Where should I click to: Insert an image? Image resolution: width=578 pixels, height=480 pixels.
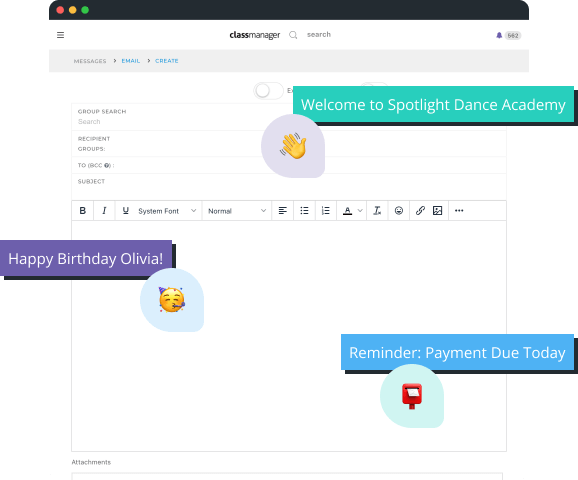click(438, 211)
